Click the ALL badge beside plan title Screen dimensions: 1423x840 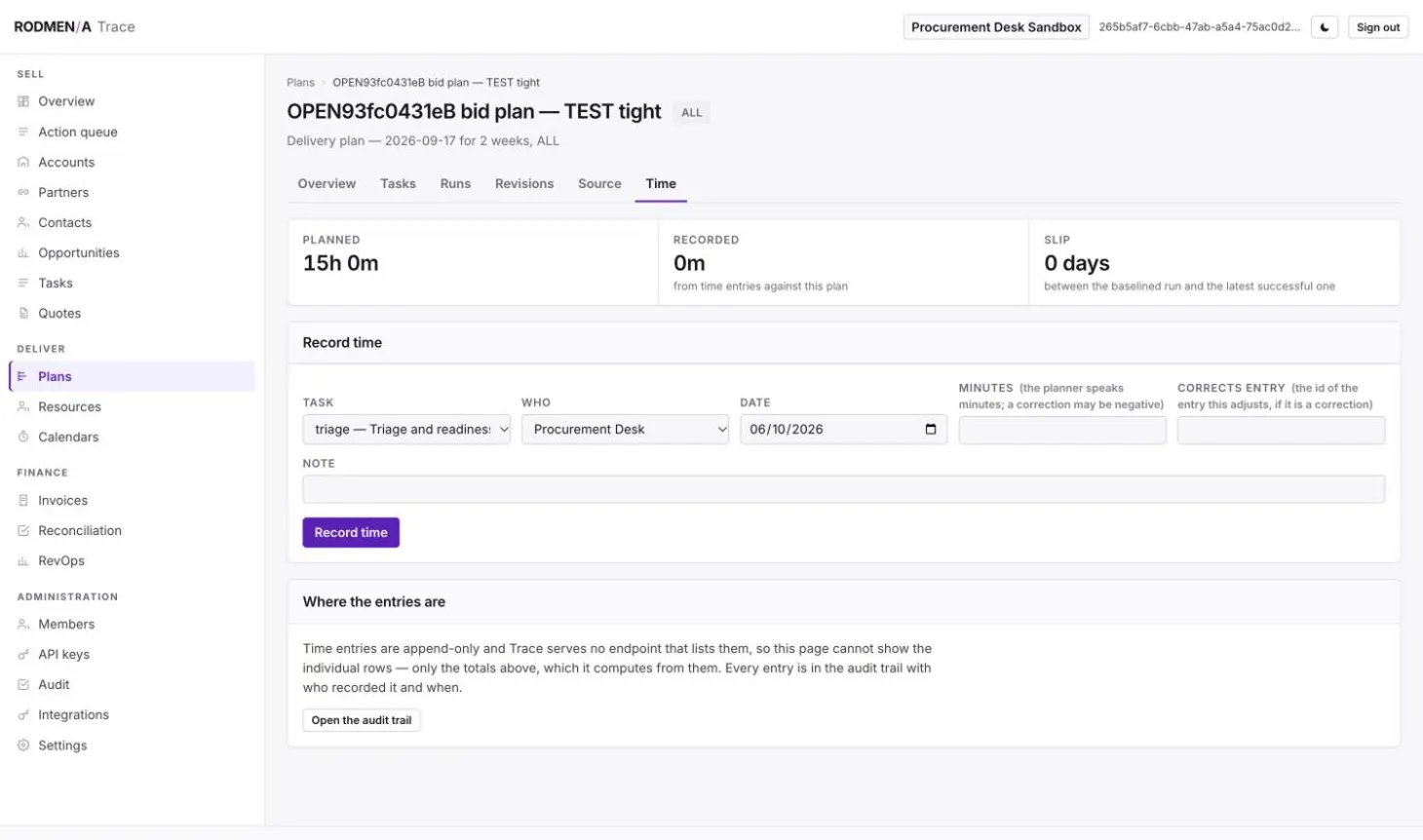692,113
